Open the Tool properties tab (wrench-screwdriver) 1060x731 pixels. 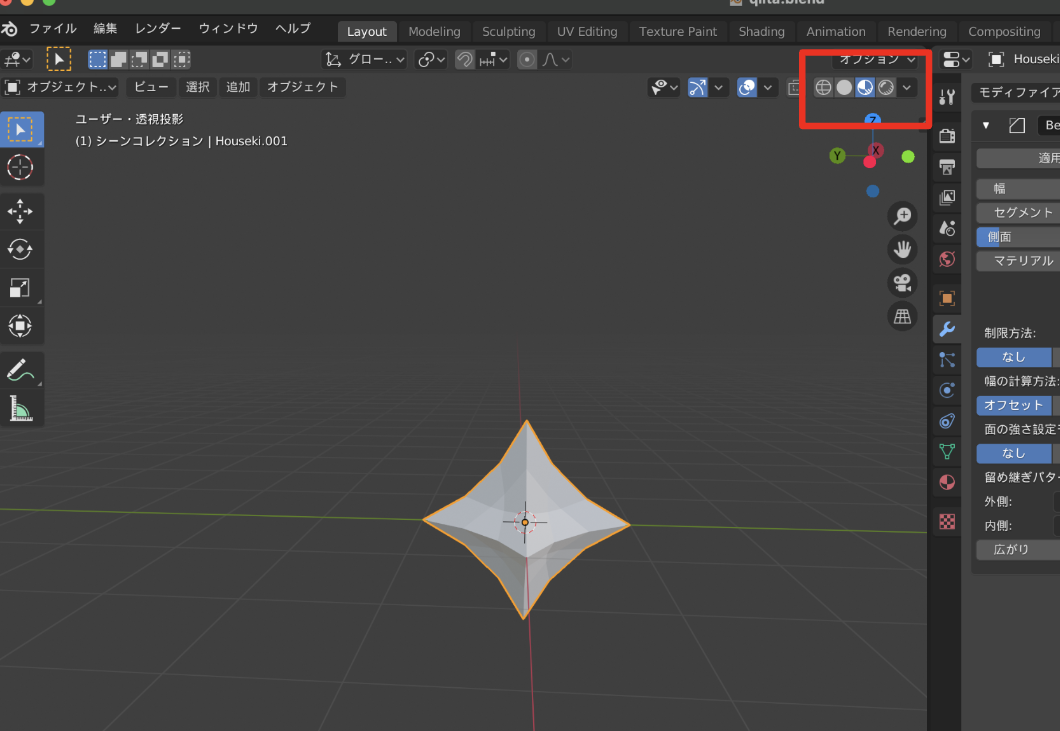[x=947, y=97]
